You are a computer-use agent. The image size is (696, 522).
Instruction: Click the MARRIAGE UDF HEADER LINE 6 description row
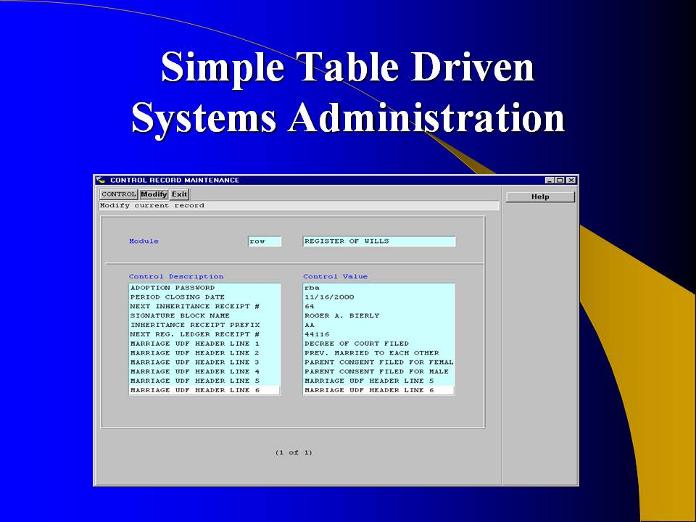coord(203,390)
